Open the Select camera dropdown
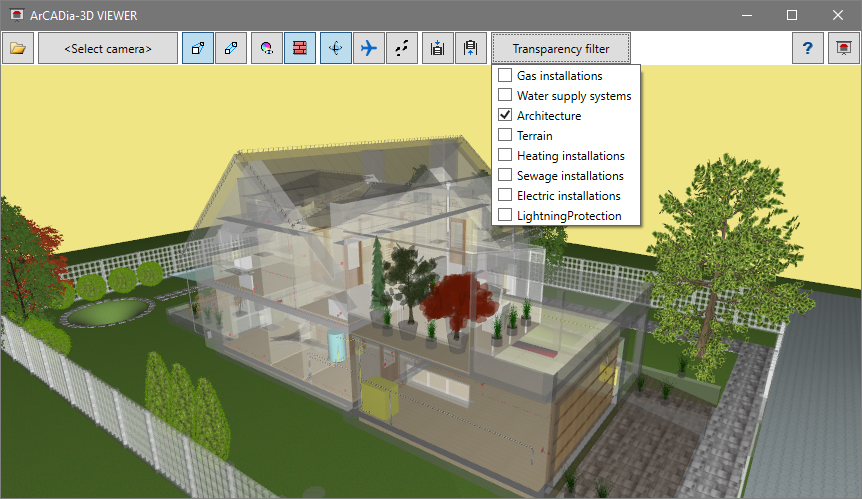 (108, 48)
